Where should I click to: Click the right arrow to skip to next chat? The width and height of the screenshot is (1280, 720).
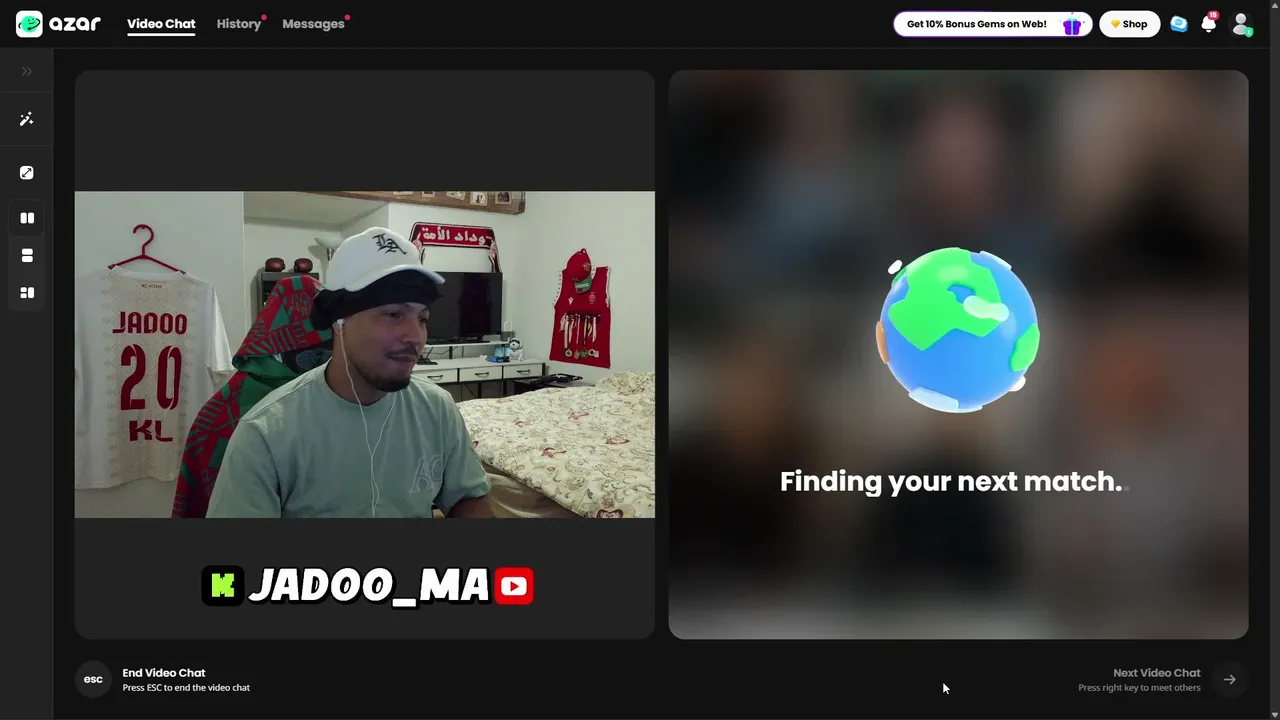(1230, 680)
